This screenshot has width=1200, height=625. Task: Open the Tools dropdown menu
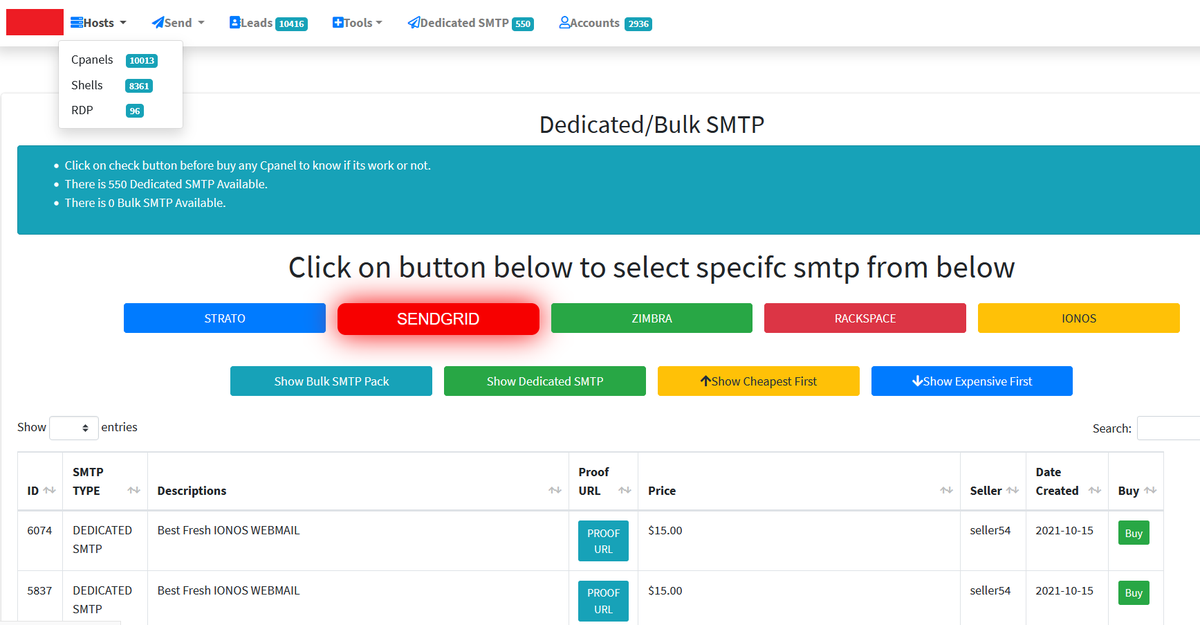pos(357,22)
